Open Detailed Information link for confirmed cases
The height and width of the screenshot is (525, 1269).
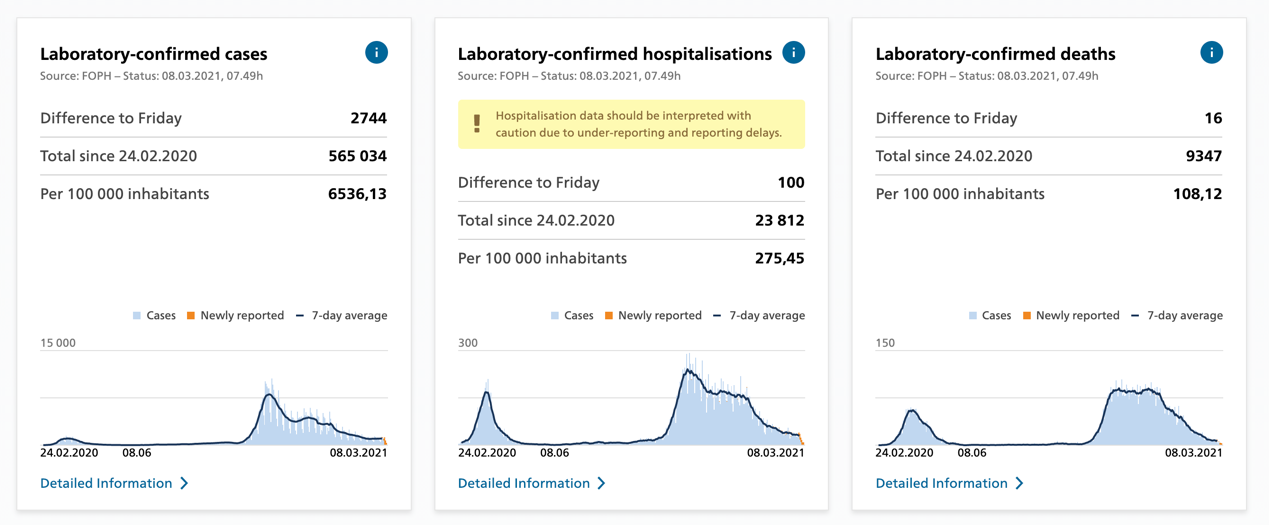click(x=106, y=483)
